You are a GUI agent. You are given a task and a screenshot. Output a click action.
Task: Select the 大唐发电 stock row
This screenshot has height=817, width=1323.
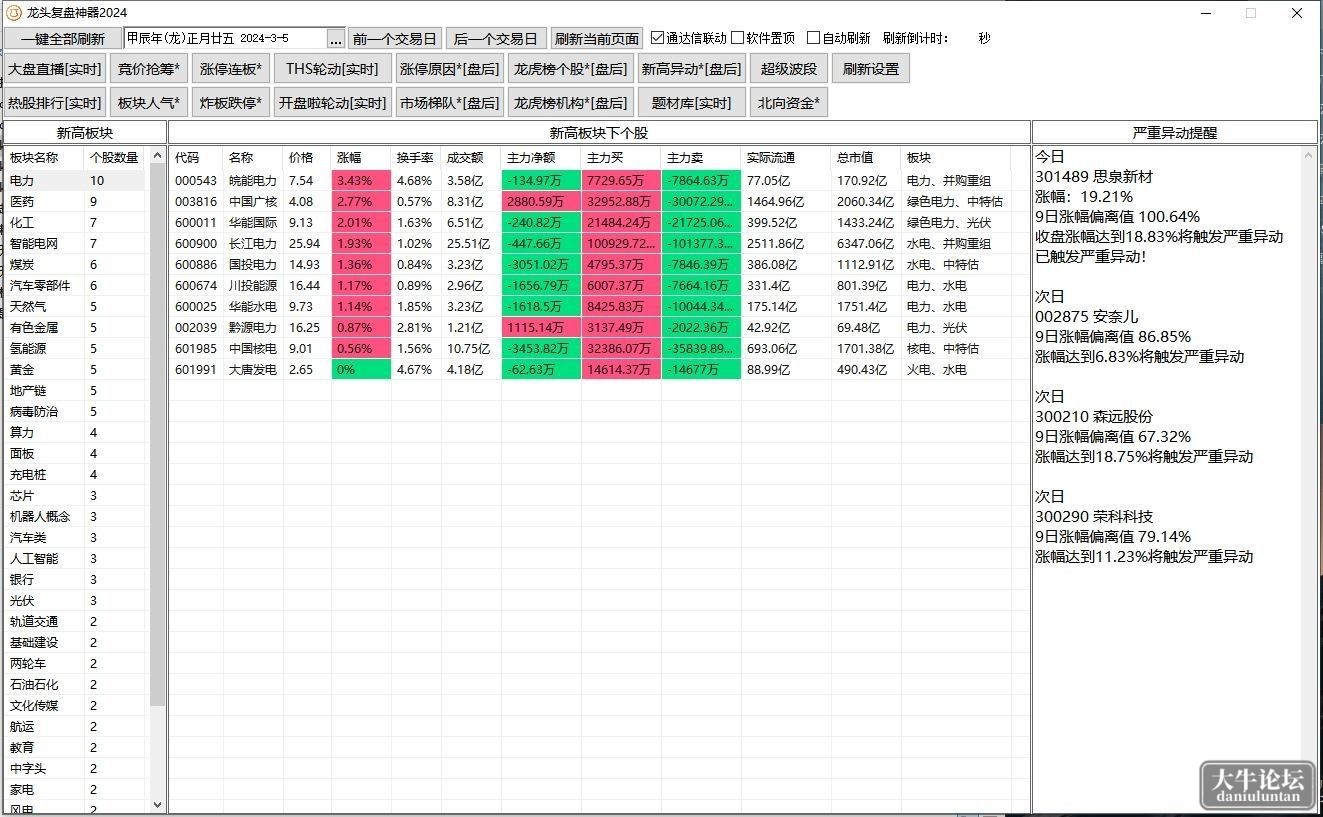pos(599,370)
